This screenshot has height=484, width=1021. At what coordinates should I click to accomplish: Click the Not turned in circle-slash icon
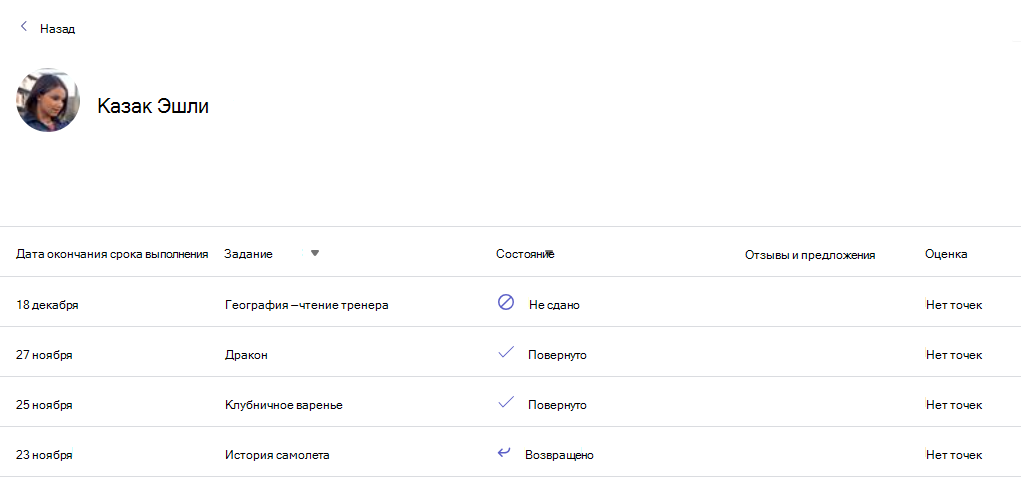pos(506,302)
